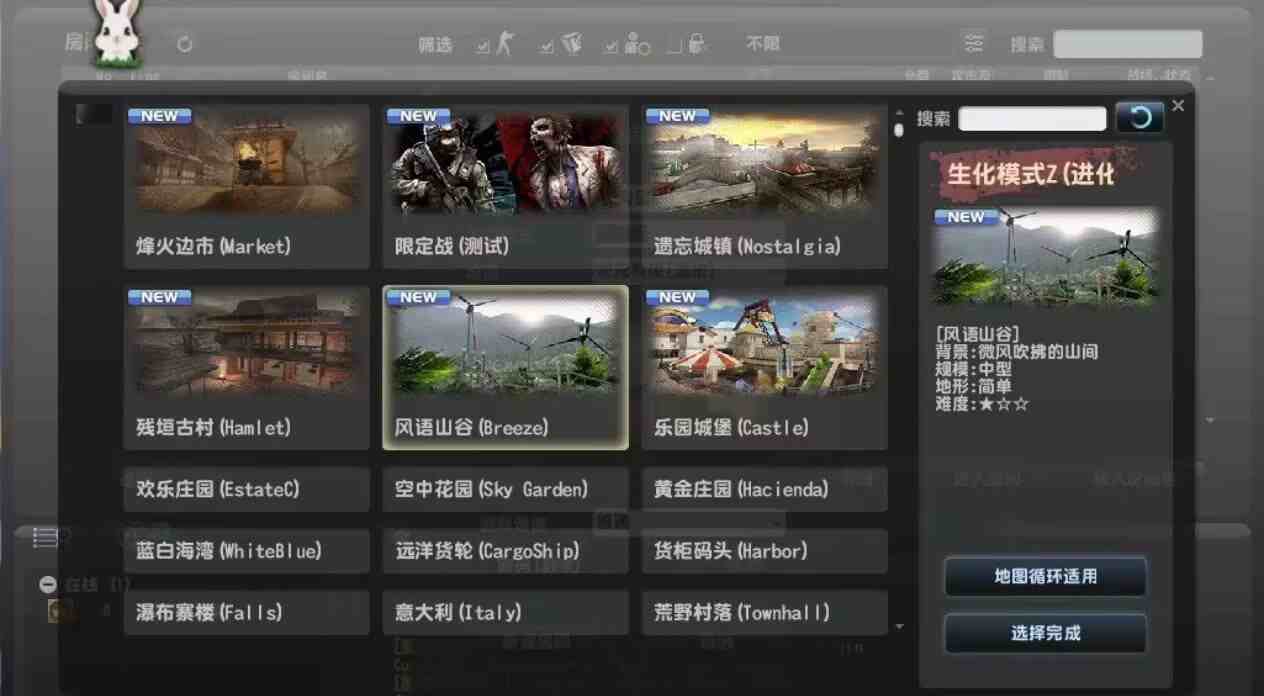Click the refresh icon beside the room title
The height and width of the screenshot is (696, 1264).
click(184, 43)
